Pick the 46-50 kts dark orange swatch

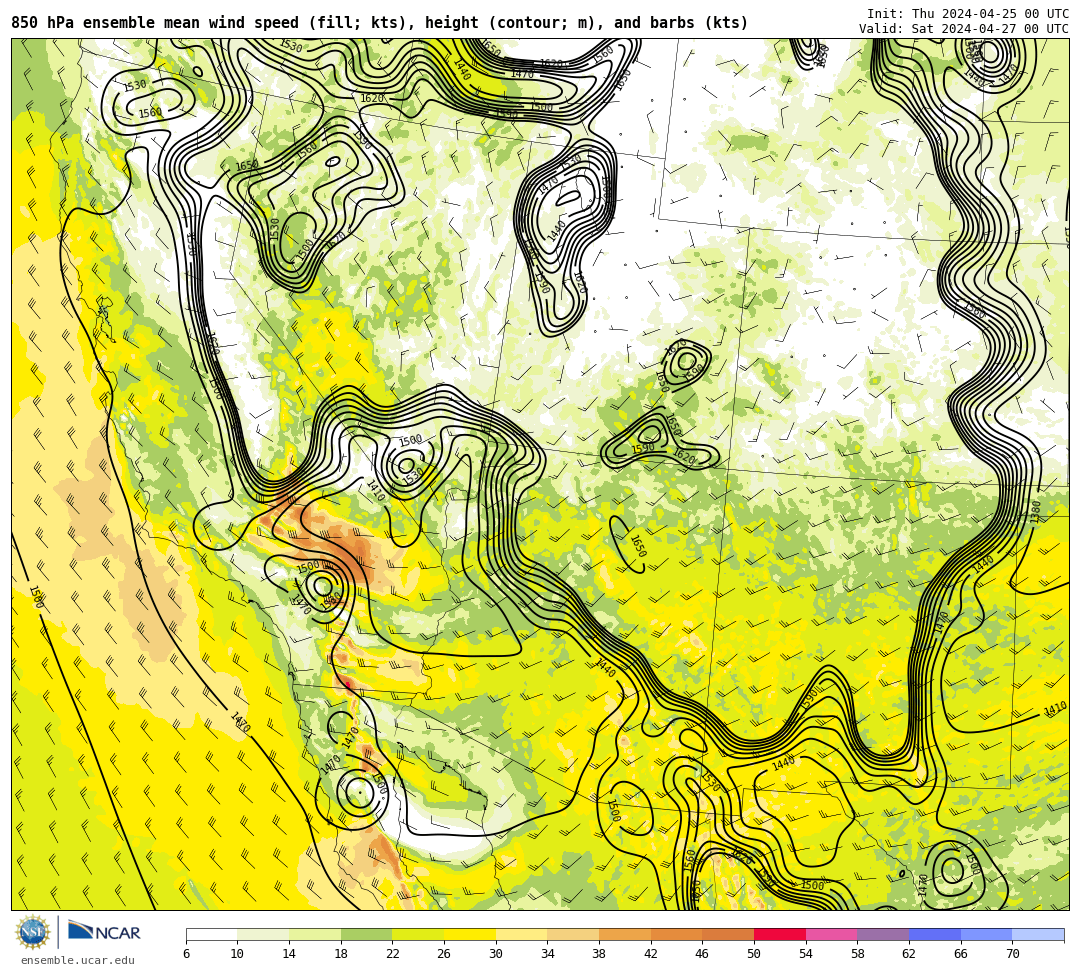pyautogui.click(x=728, y=934)
